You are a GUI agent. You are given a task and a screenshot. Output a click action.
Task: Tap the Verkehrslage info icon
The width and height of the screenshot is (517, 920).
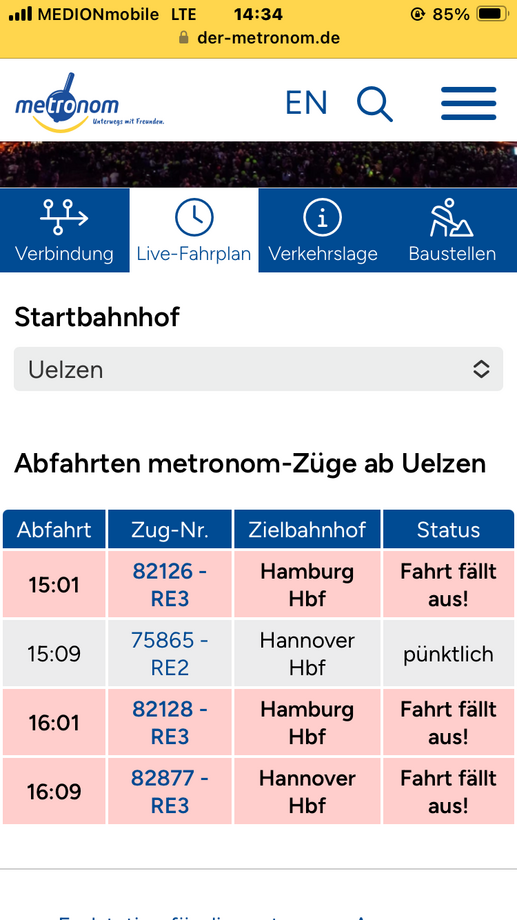point(323,217)
